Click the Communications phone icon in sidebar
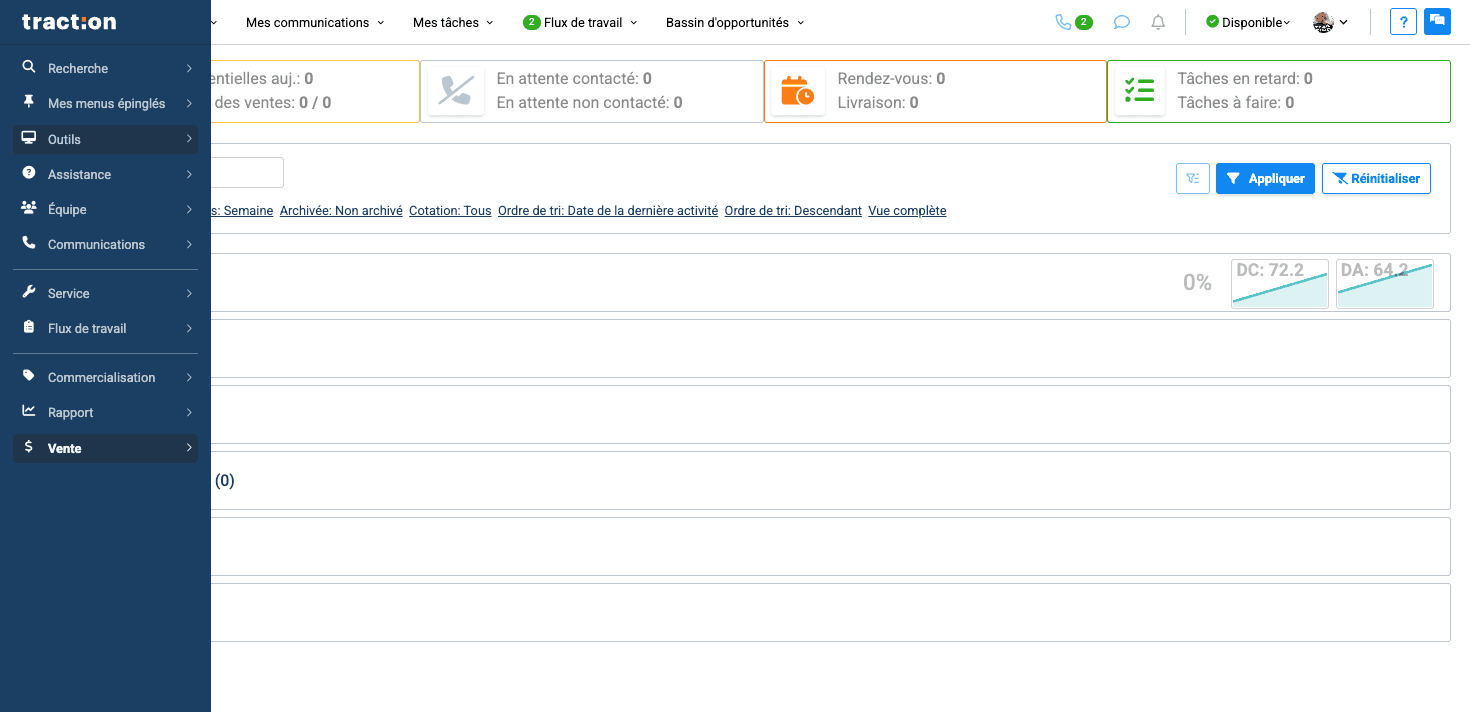 pyautogui.click(x=29, y=243)
